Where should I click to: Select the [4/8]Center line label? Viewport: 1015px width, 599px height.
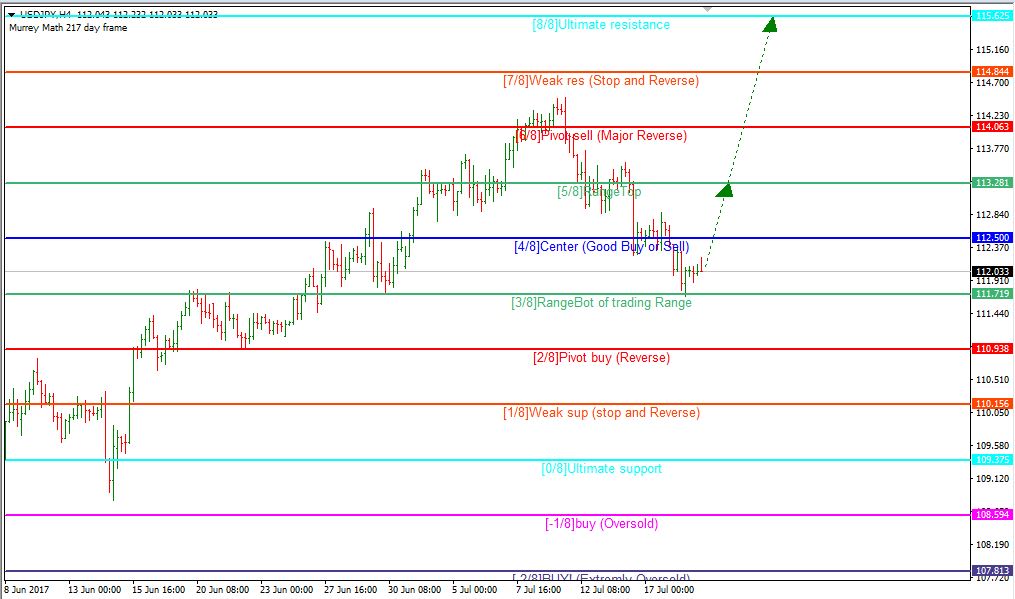[x=601, y=247]
